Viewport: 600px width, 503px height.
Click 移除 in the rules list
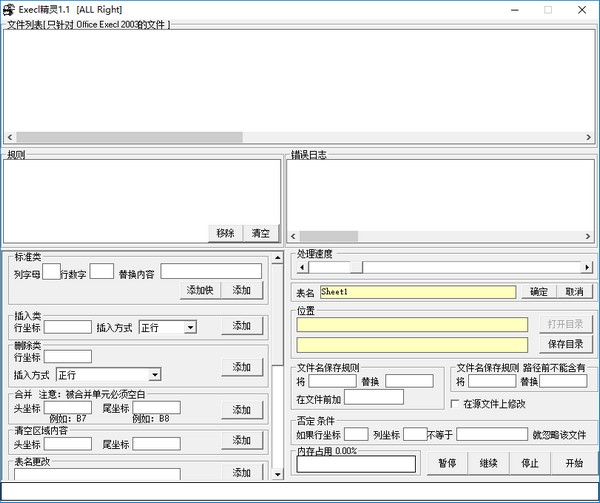point(225,233)
